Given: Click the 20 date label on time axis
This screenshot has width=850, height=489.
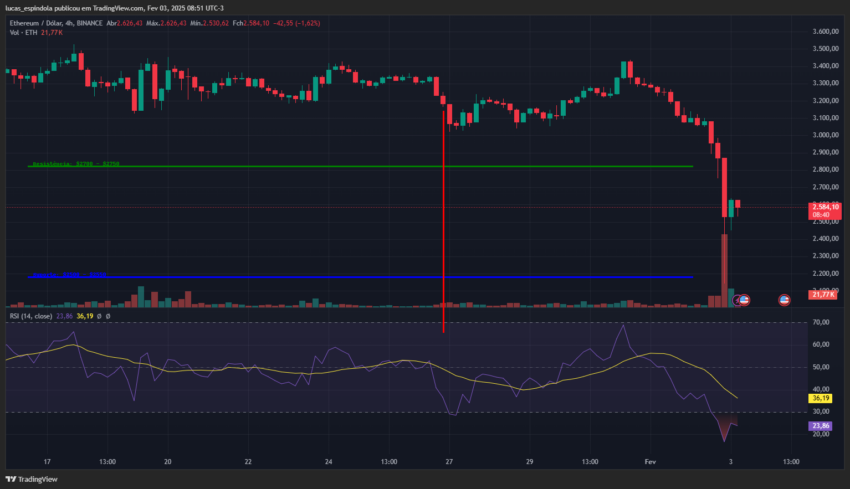Looking at the screenshot, I should [x=168, y=462].
